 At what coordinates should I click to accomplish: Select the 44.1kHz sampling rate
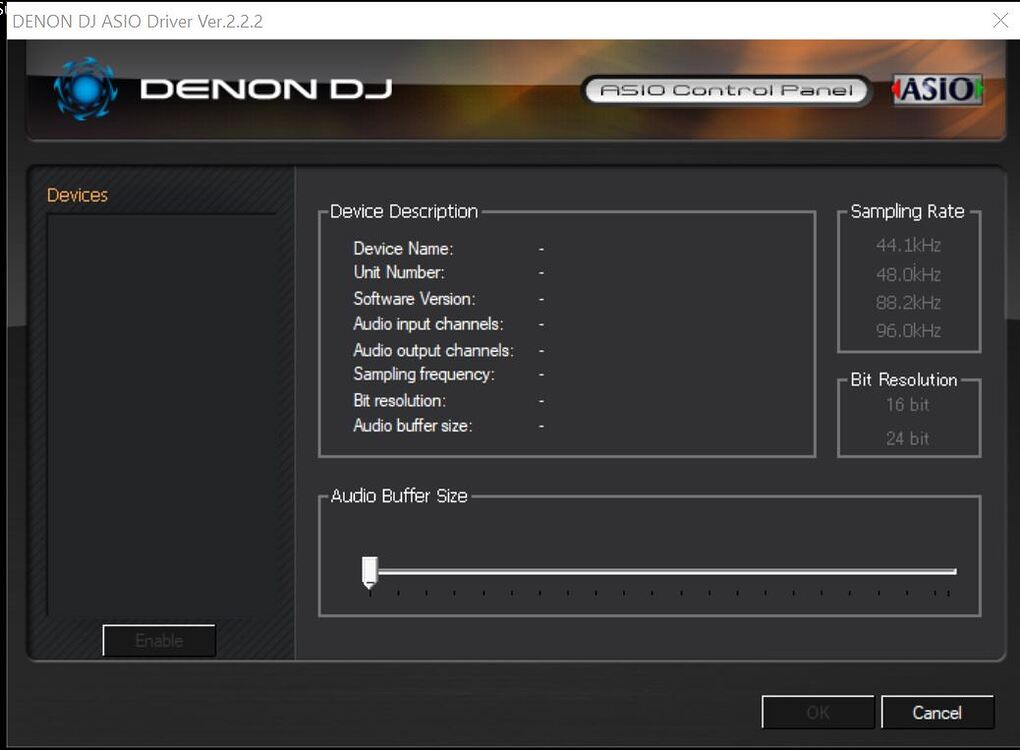[908, 245]
